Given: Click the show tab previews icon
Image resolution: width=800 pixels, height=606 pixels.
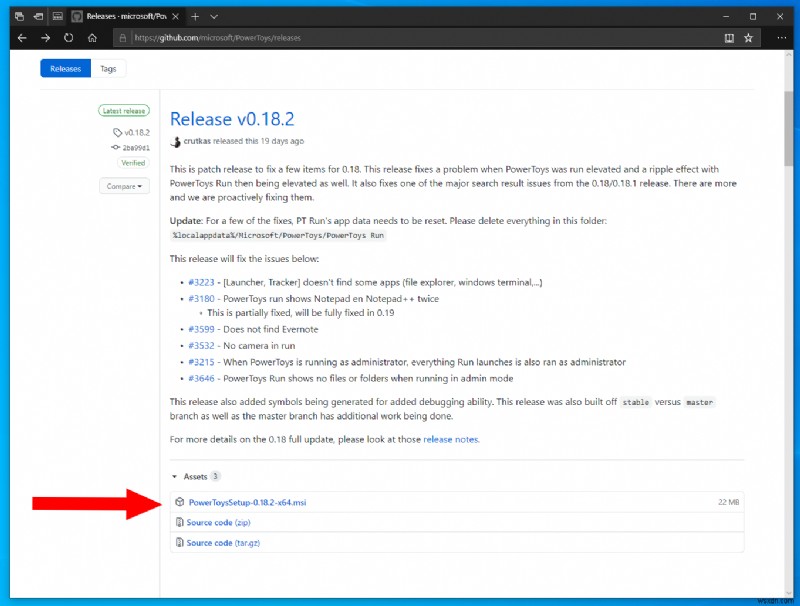Looking at the screenshot, I should [x=58, y=16].
